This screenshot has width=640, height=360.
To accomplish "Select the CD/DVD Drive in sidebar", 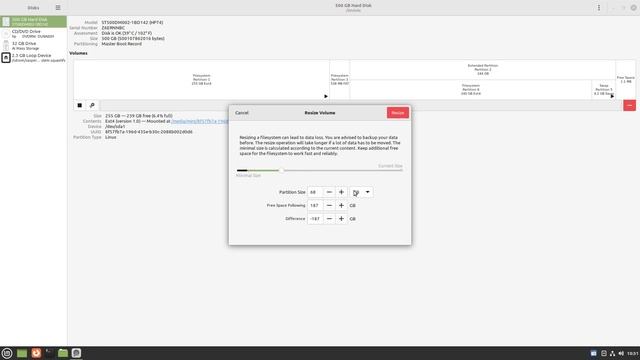I will point(33,33).
